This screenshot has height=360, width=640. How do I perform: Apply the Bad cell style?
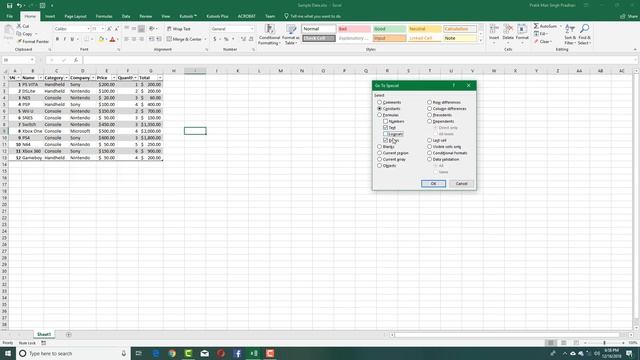click(x=354, y=29)
